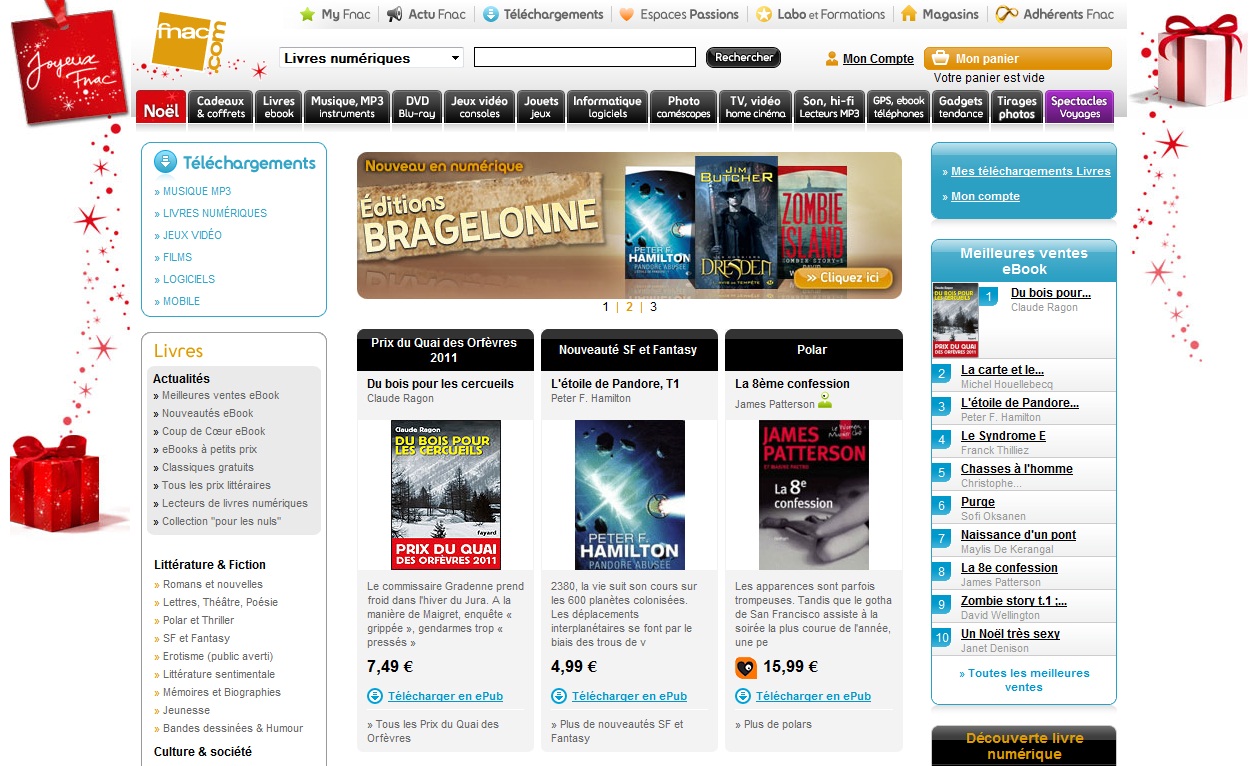
Task: Click Télécharger en ePub for 7,49 € book
Action: [446, 696]
